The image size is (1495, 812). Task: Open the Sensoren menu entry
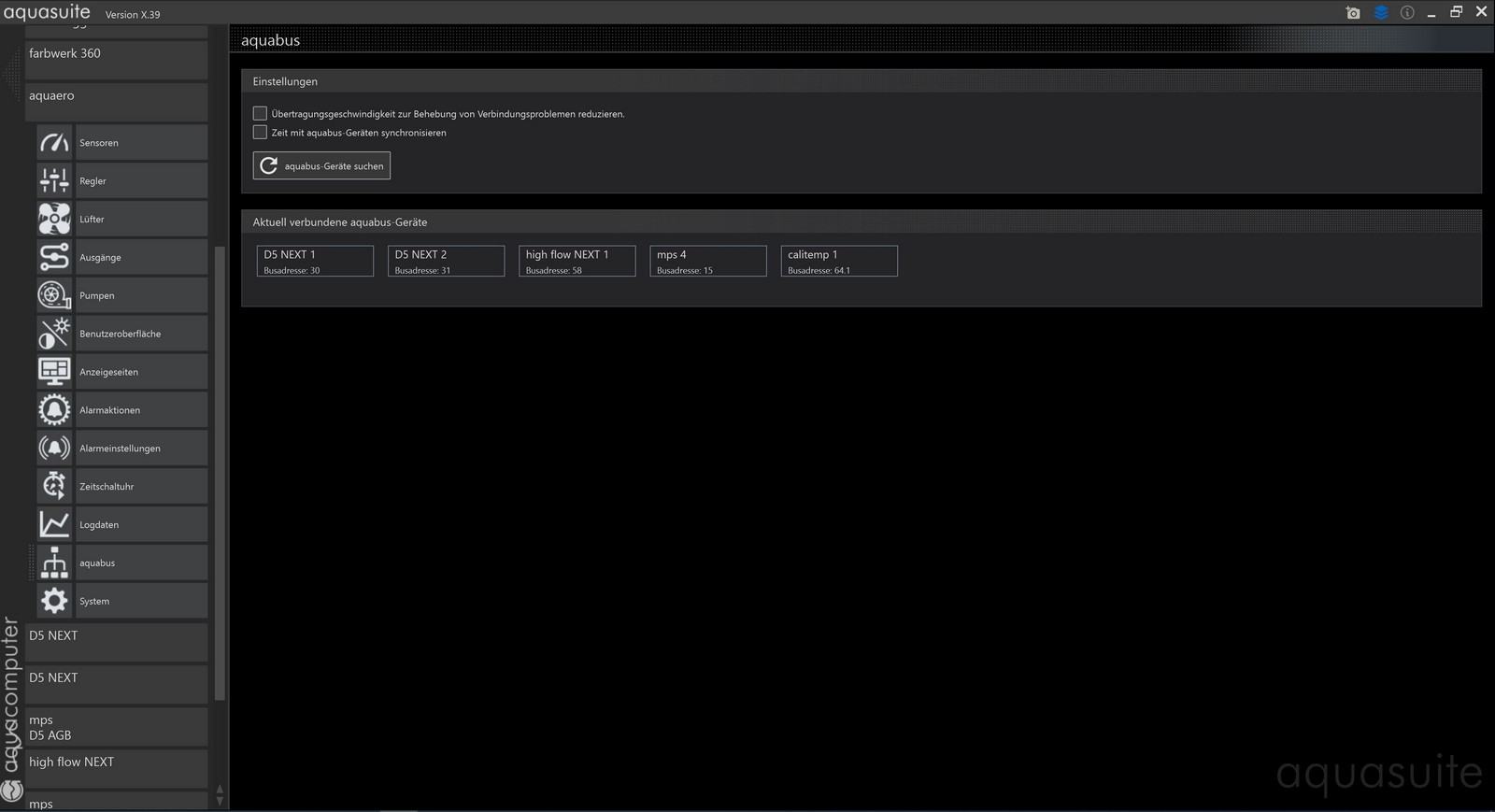[141, 143]
